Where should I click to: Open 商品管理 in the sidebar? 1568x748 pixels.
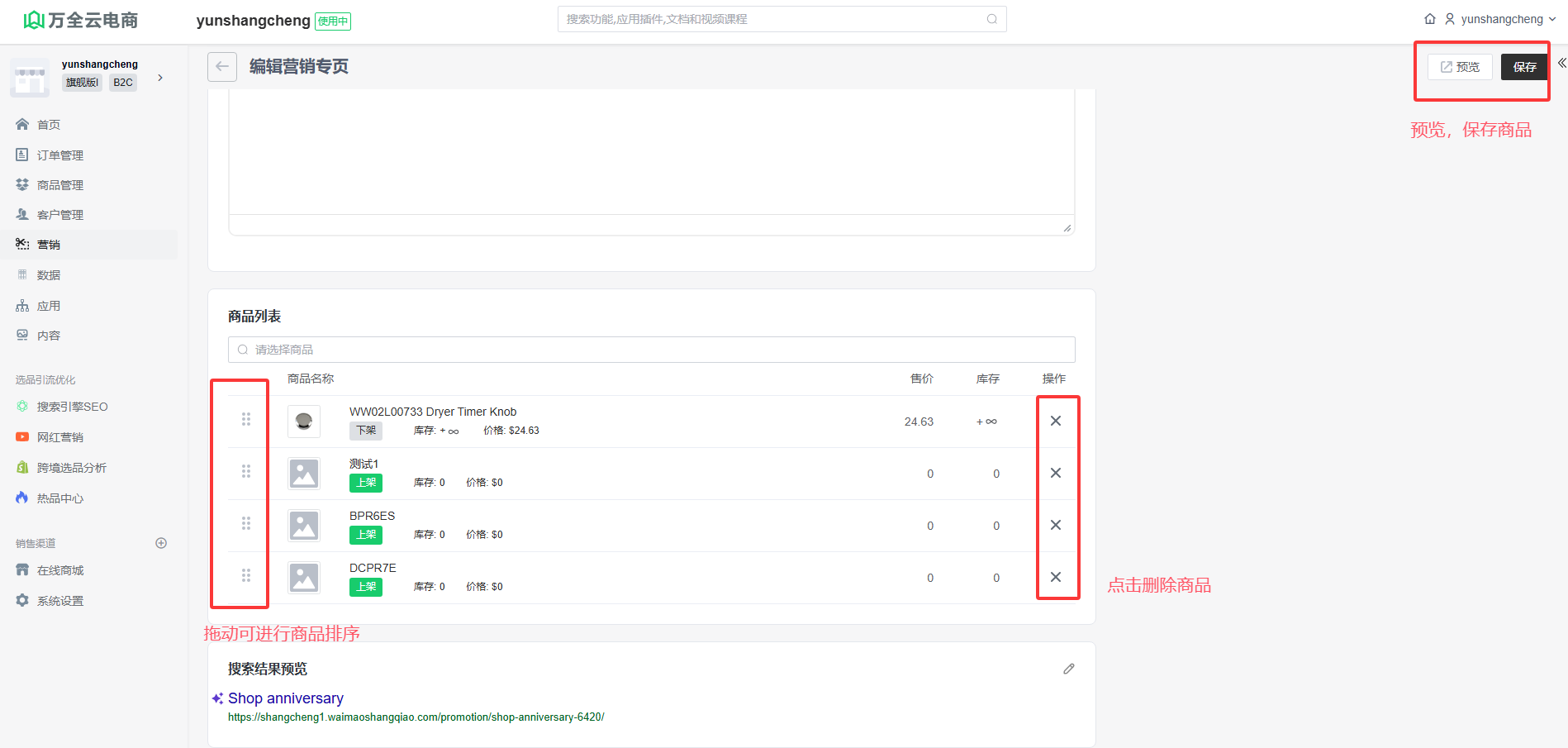(x=59, y=185)
